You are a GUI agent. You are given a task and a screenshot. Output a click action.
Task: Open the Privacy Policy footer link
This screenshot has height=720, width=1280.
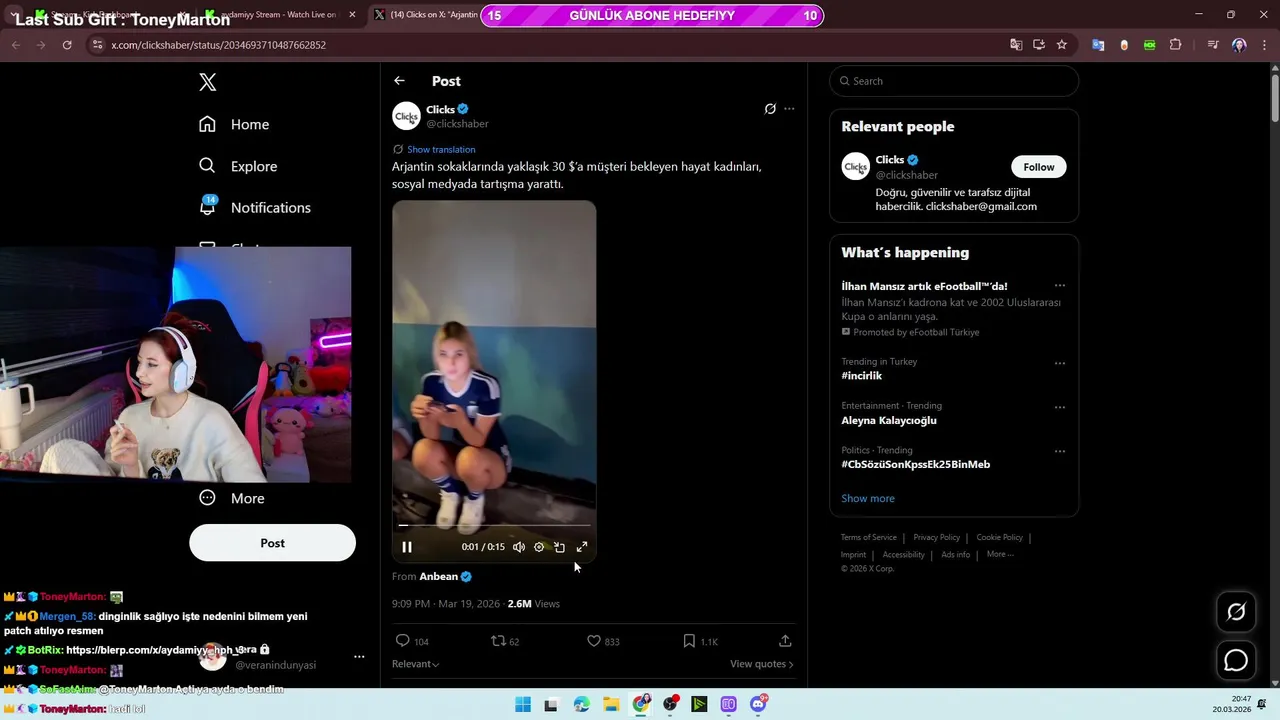click(x=936, y=538)
